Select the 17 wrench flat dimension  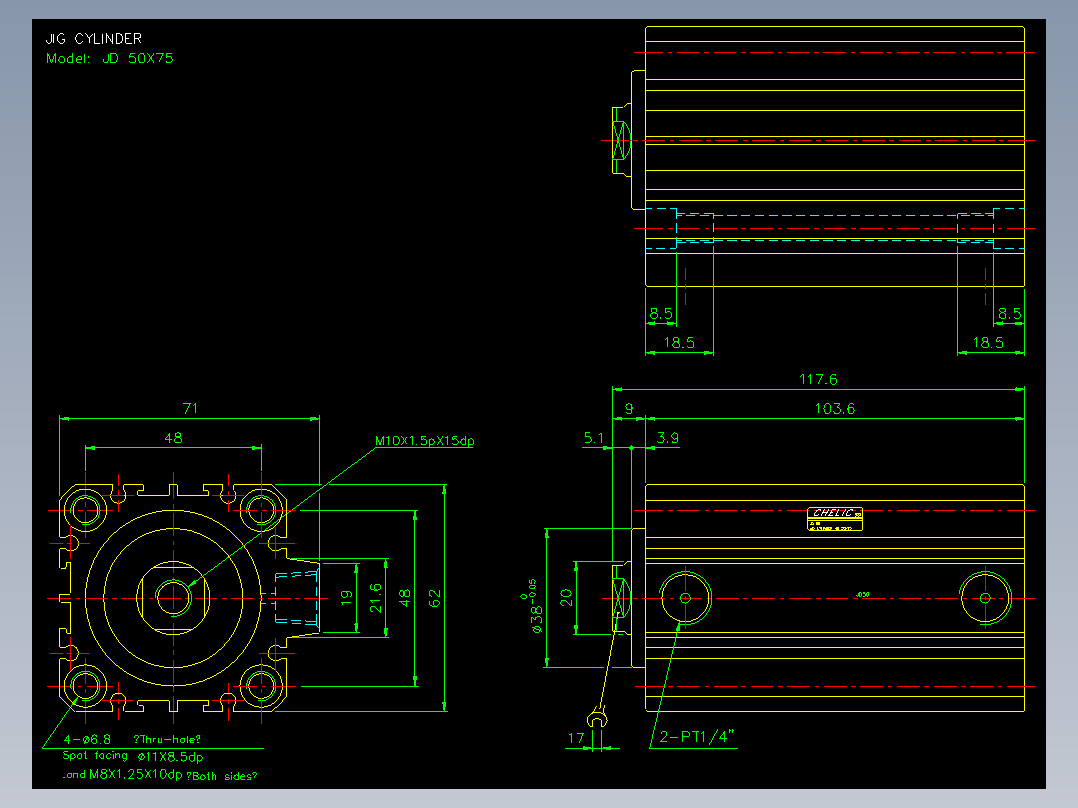[x=576, y=738]
